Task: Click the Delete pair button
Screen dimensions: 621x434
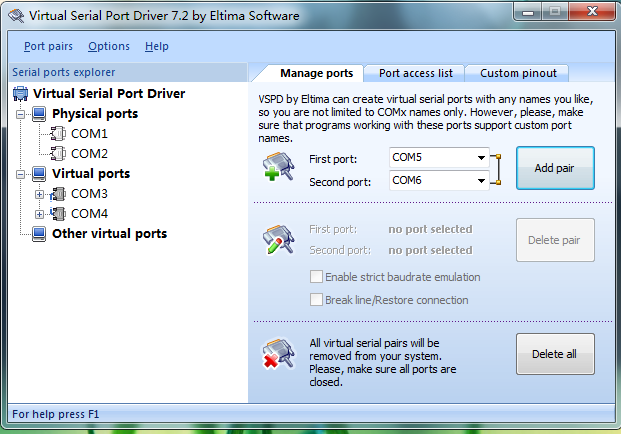Action: click(555, 240)
